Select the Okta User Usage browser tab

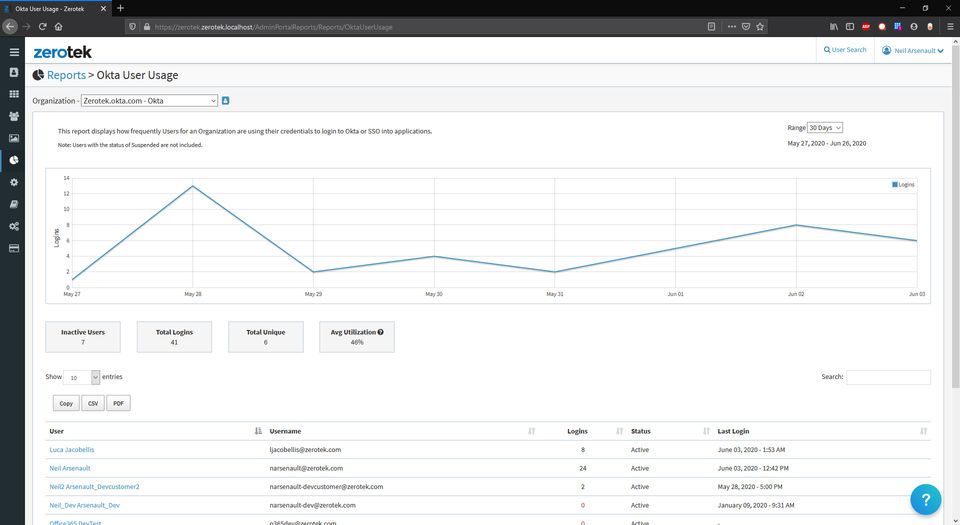point(55,9)
